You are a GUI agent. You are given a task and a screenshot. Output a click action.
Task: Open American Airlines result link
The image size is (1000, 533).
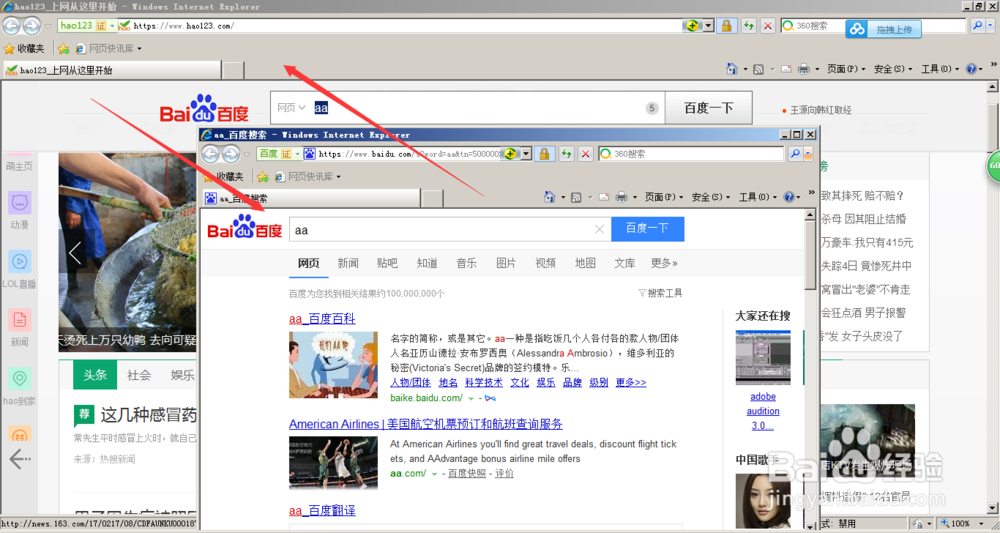pos(426,424)
